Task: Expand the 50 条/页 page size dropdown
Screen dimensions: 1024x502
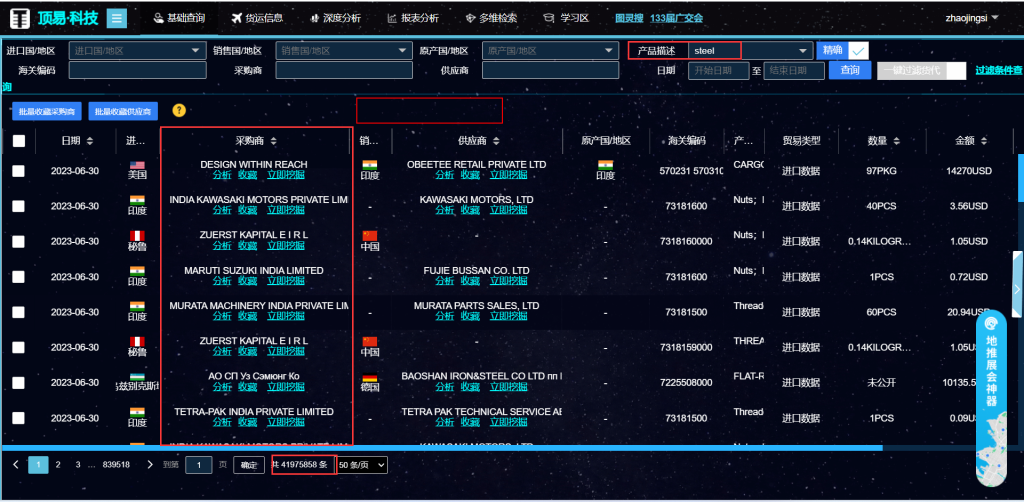Action: click(362, 464)
